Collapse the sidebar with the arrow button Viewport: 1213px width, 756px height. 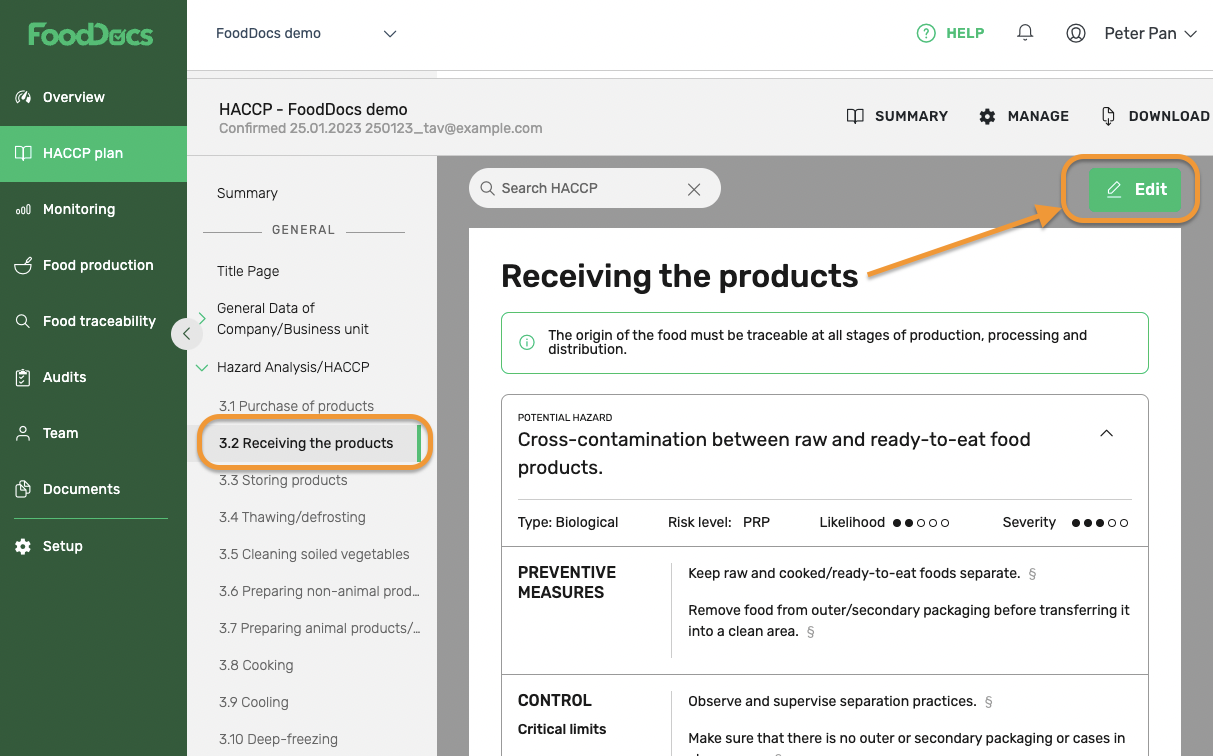(186, 334)
